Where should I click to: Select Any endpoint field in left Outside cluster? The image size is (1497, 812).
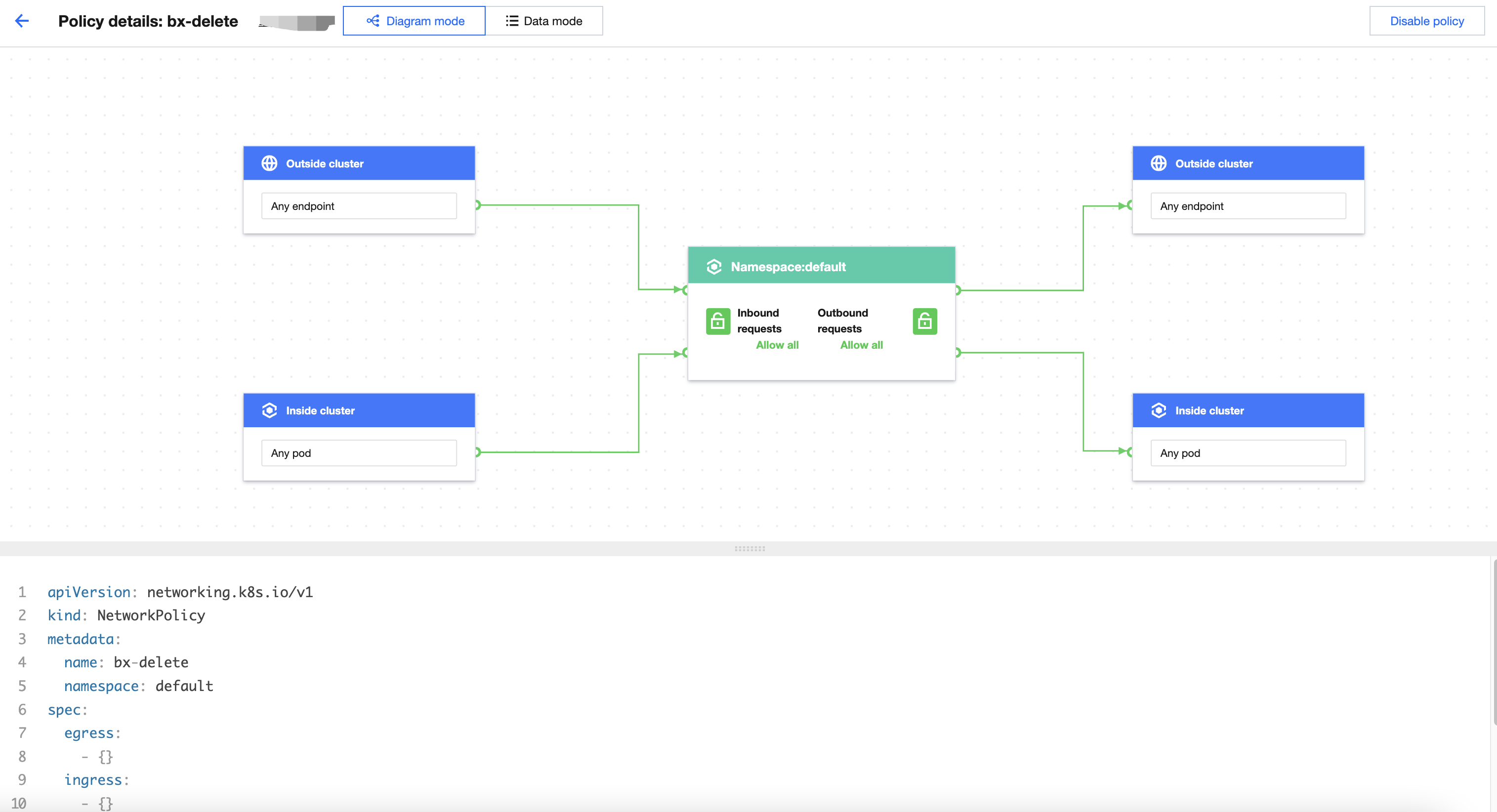tap(359, 206)
